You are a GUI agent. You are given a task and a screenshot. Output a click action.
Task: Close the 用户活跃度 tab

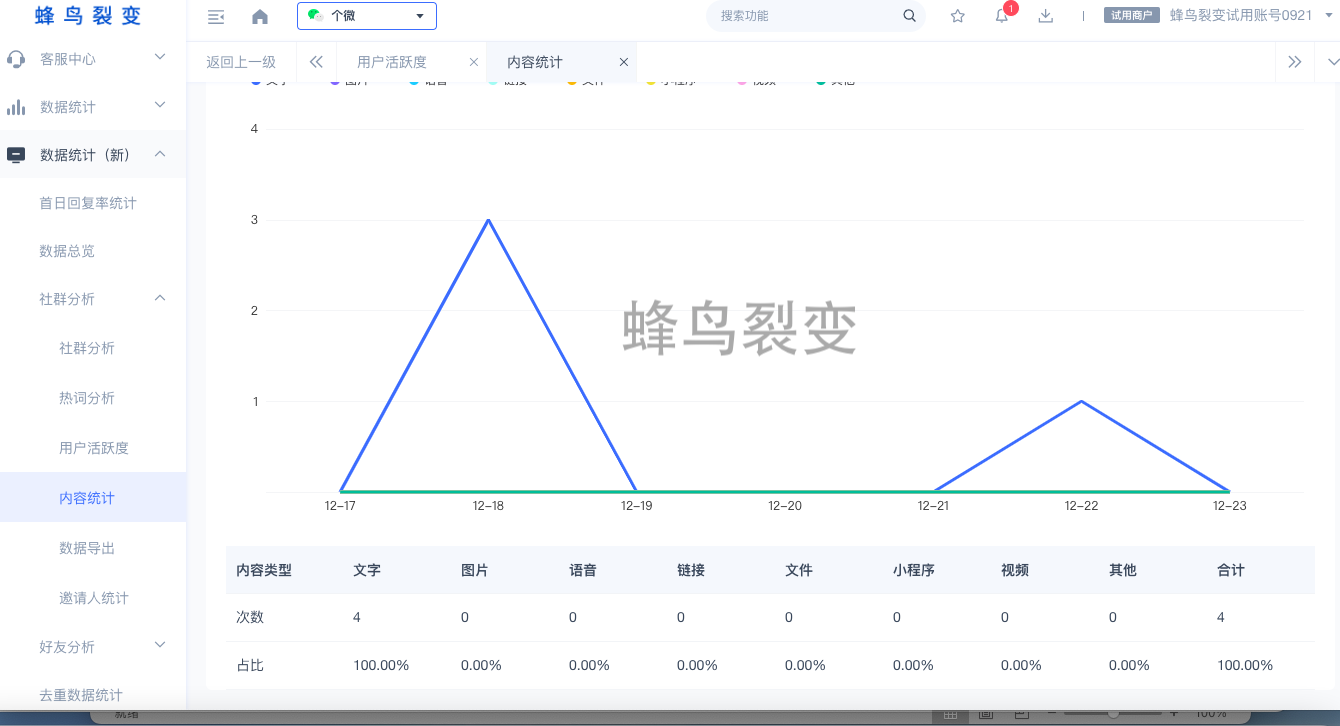pyautogui.click(x=474, y=62)
